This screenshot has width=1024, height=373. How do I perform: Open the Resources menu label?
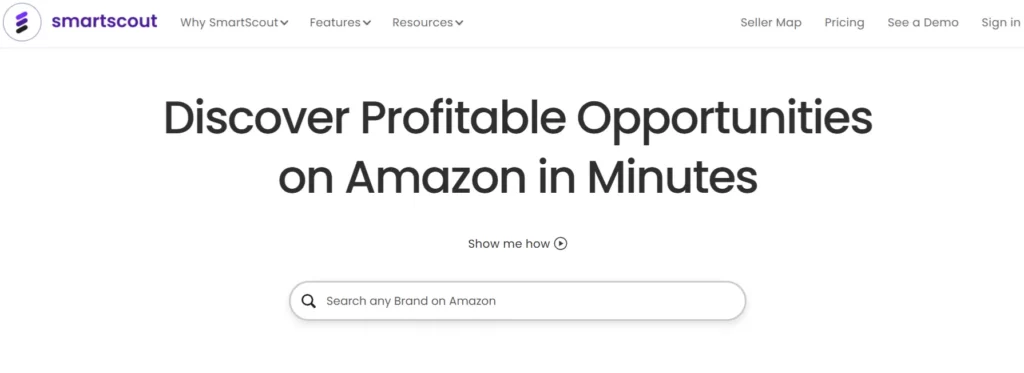pyautogui.click(x=423, y=22)
